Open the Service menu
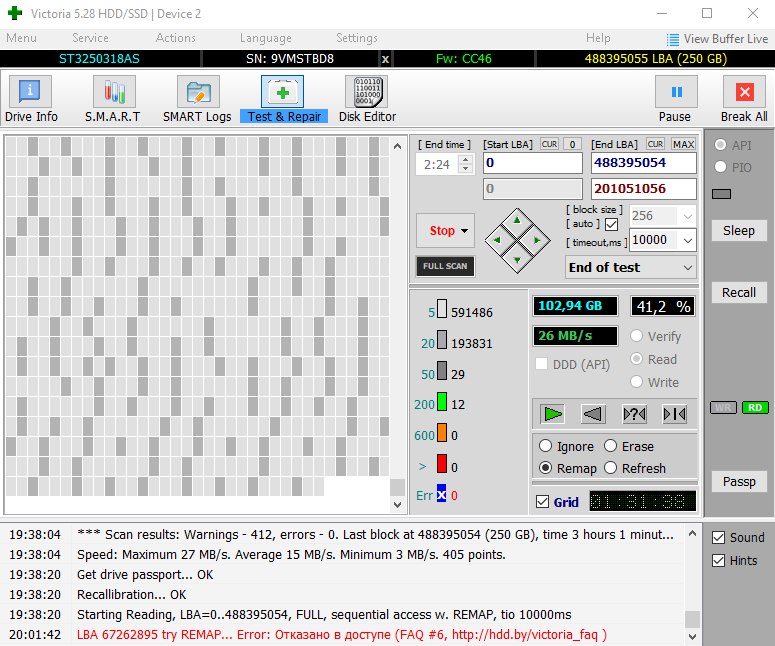Viewport: 775px width, 646px height. 90,38
